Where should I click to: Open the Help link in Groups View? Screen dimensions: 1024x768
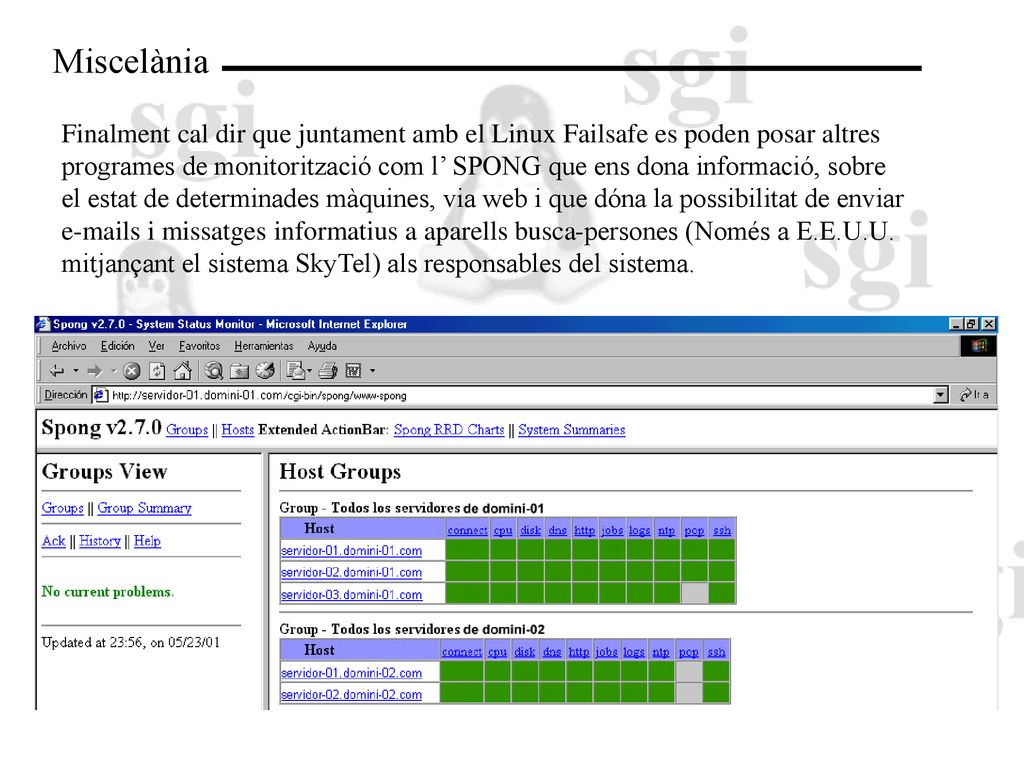147,541
